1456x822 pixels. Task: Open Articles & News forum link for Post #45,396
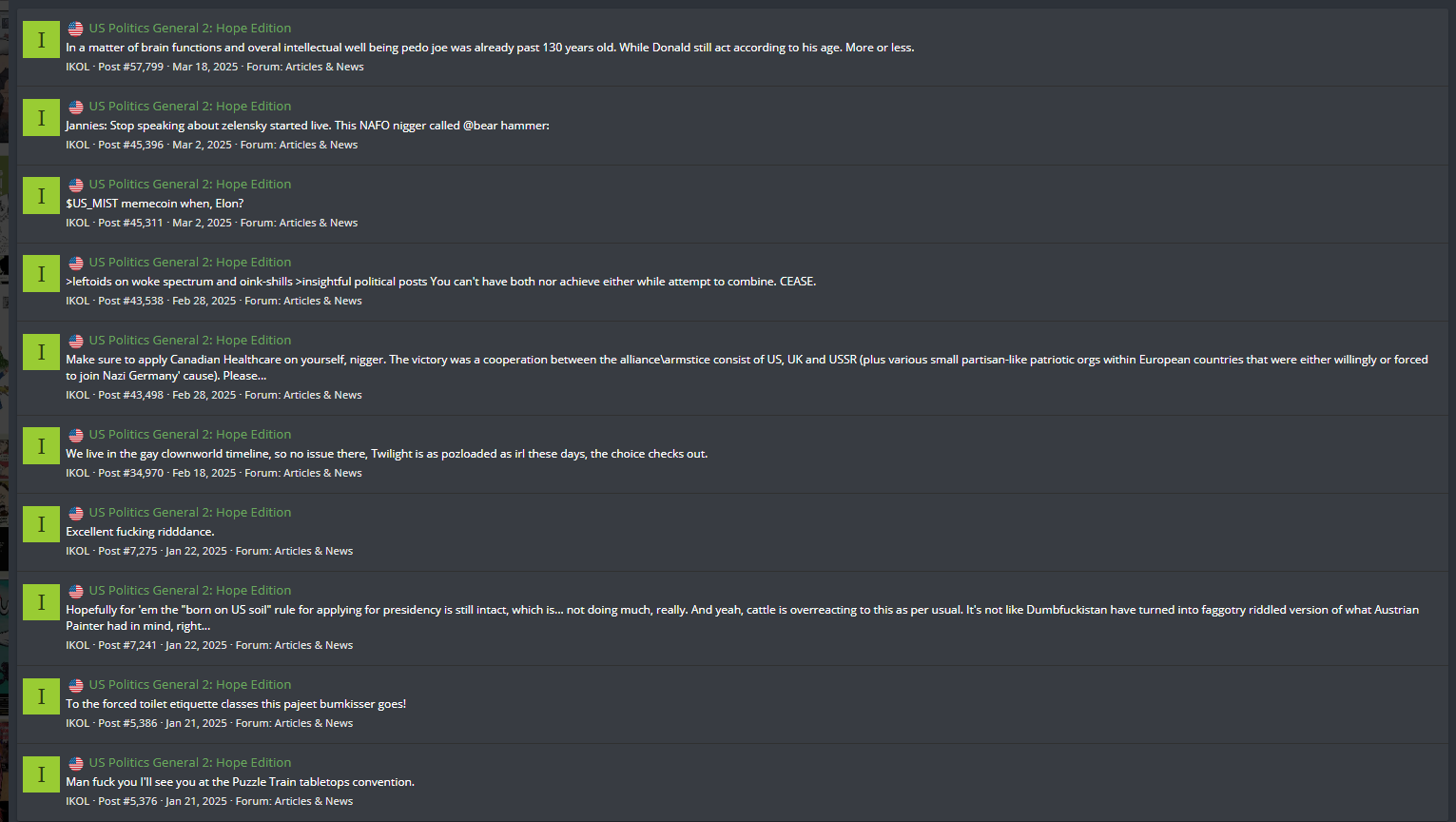319,145
